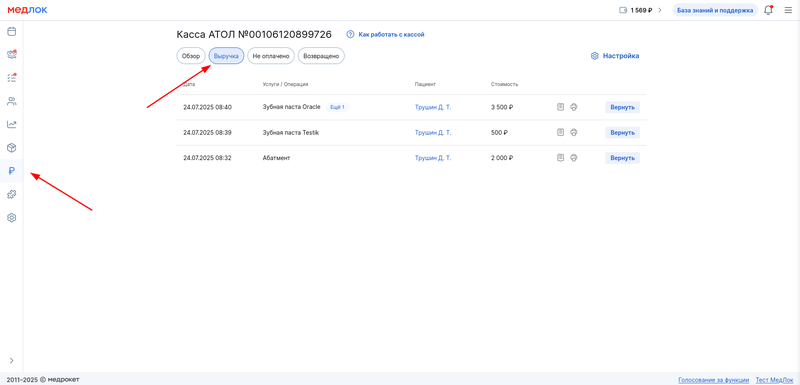Click print icon for Абатмент row
This screenshot has height=385, width=800.
coord(573,158)
